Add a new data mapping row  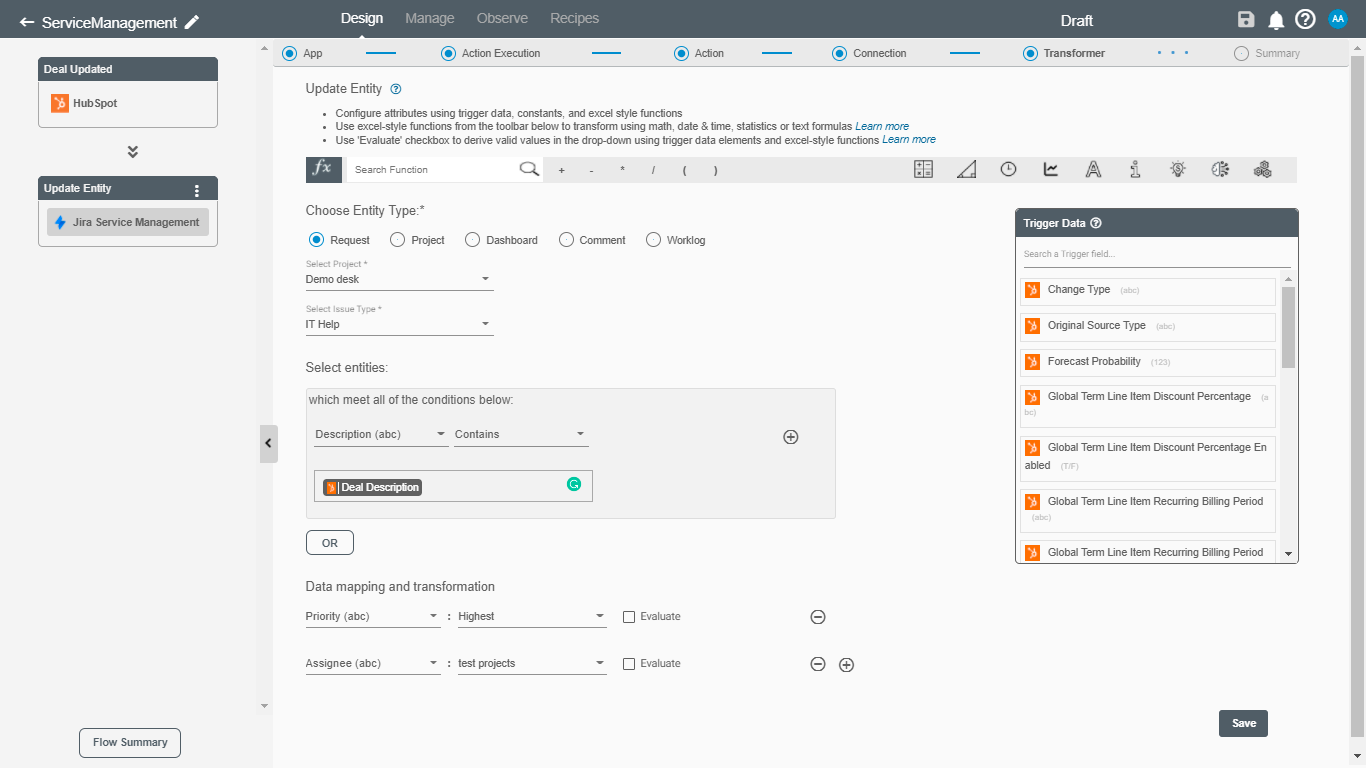[x=846, y=664]
